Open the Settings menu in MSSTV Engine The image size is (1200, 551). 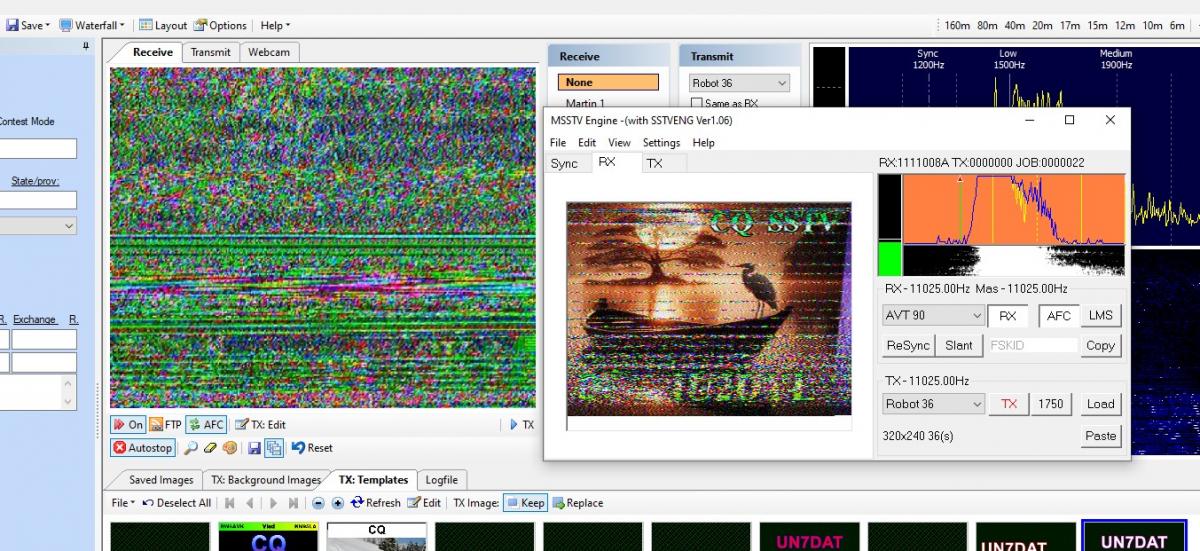[x=661, y=143]
